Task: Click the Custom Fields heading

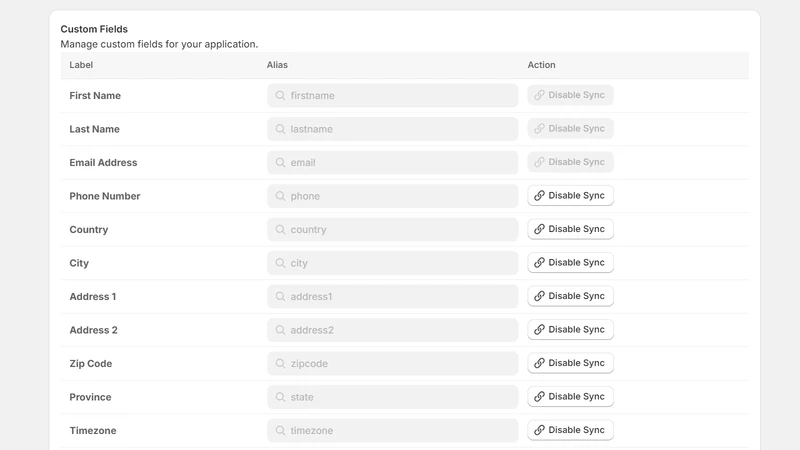Action: [x=94, y=29]
